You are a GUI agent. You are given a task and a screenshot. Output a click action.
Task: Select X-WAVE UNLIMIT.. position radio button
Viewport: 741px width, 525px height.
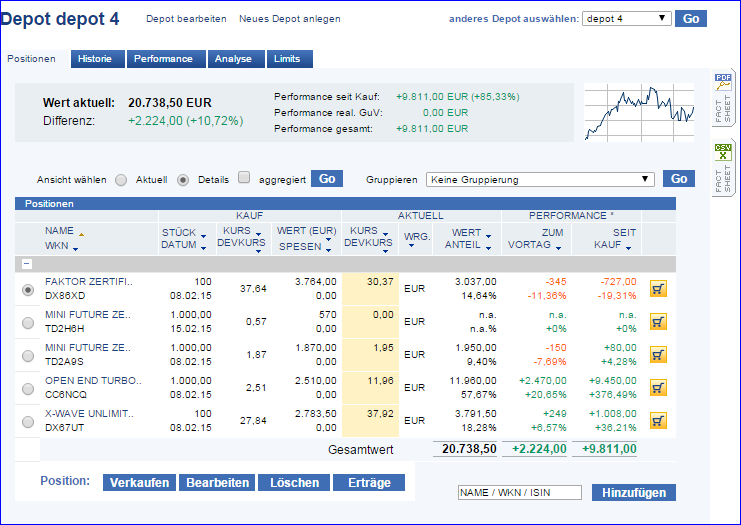28,422
